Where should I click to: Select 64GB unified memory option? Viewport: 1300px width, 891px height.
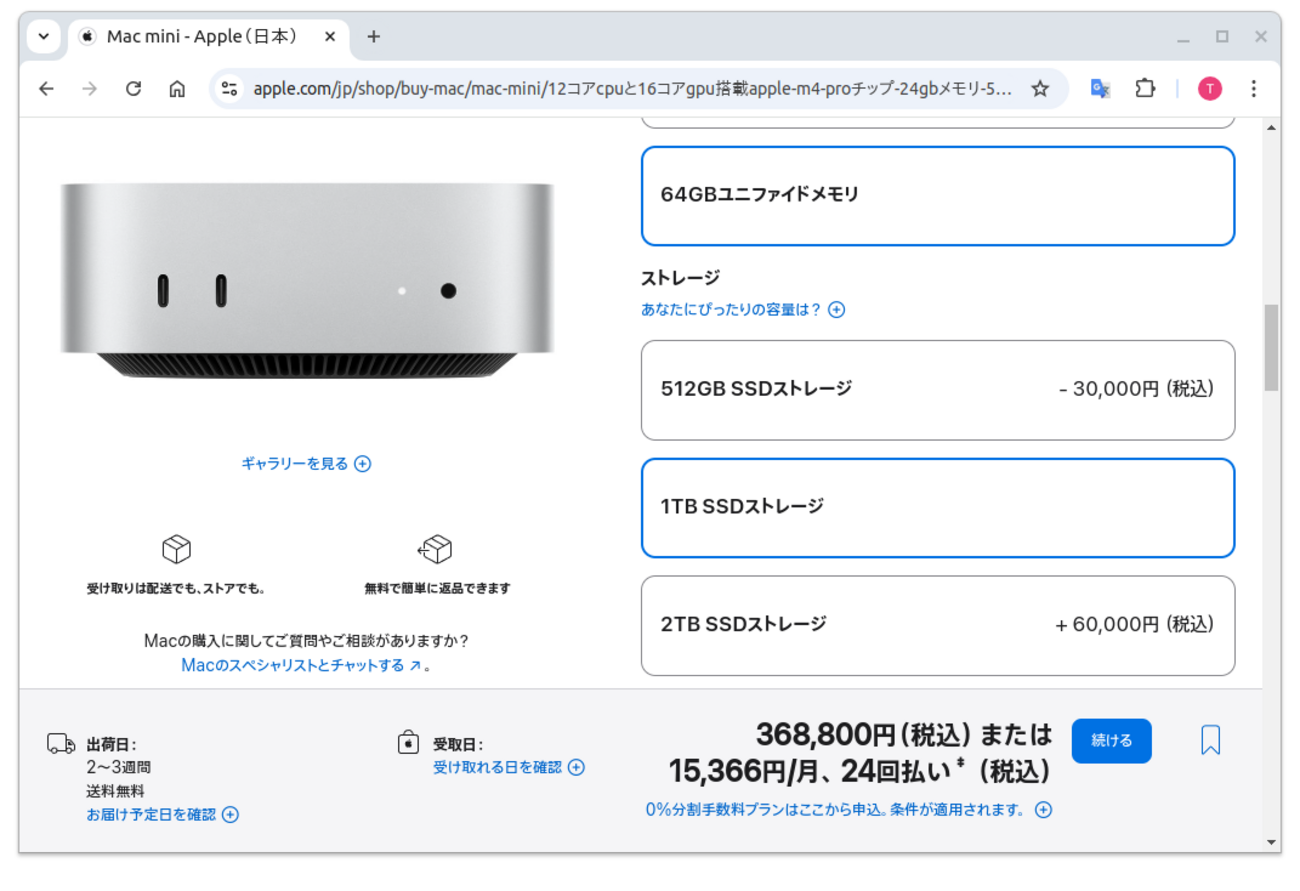[x=938, y=196]
